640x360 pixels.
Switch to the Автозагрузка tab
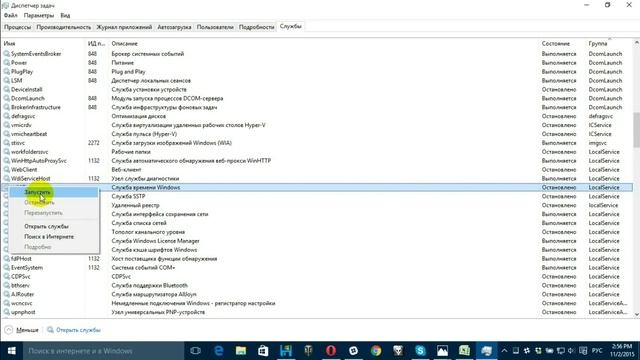(174, 27)
